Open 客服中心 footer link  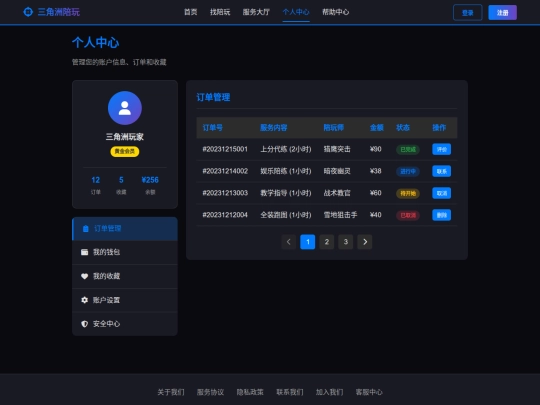tap(369, 392)
